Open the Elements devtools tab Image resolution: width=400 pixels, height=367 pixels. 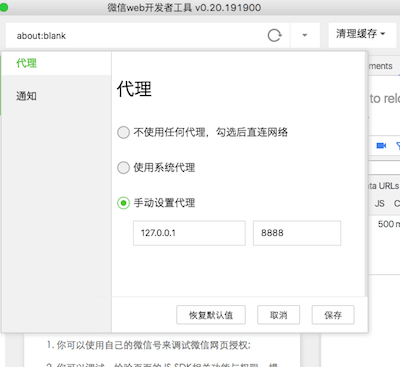tap(381, 66)
